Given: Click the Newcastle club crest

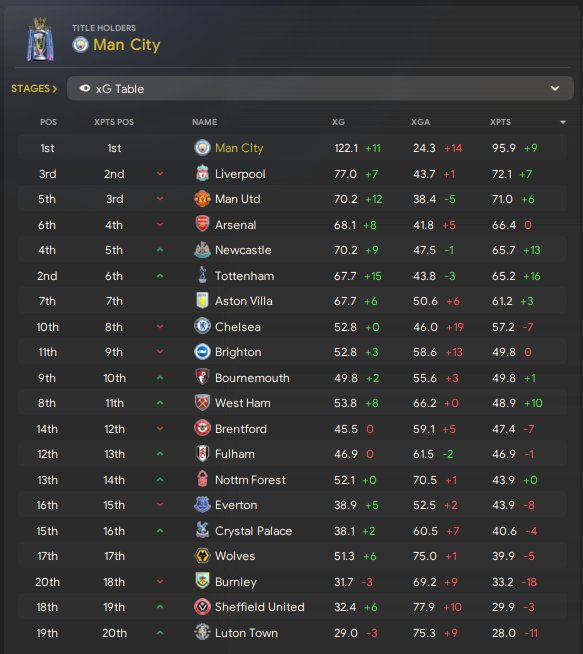Looking at the screenshot, I should [202, 250].
